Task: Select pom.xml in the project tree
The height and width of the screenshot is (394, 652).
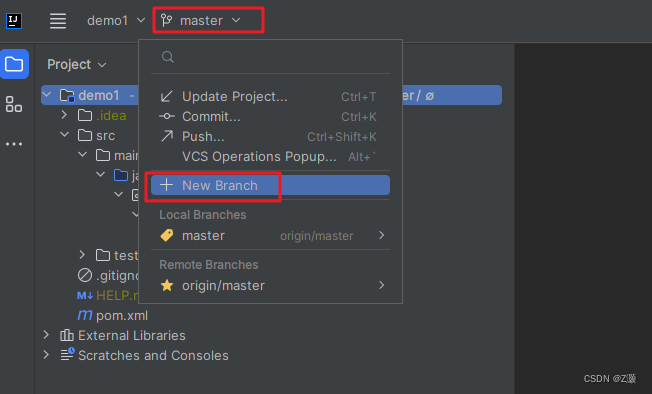Action: [x=122, y=315]
